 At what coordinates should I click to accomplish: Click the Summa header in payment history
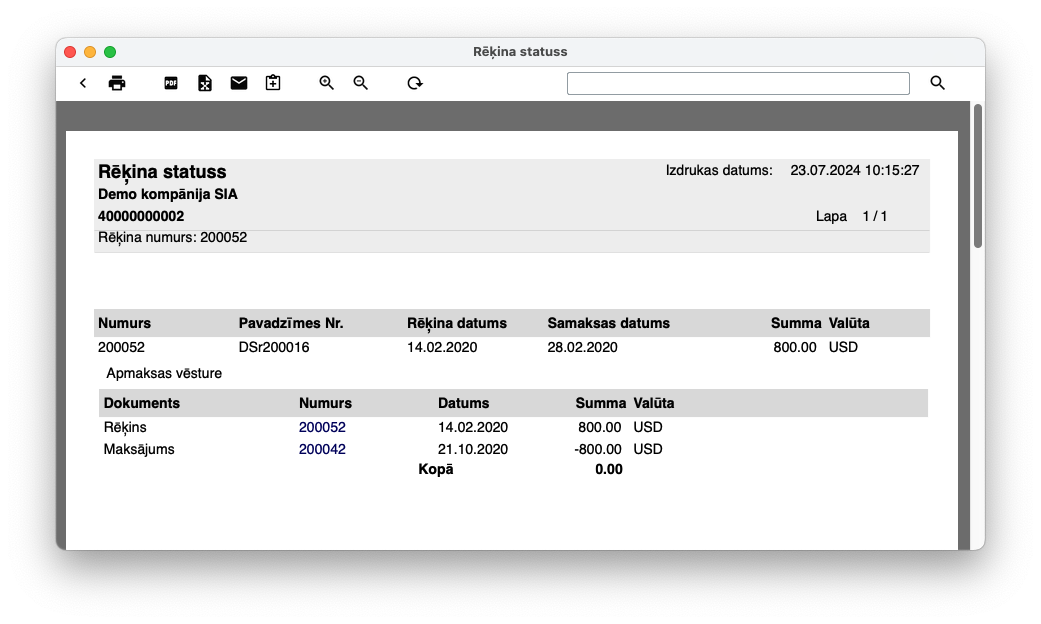coord(599,403)
